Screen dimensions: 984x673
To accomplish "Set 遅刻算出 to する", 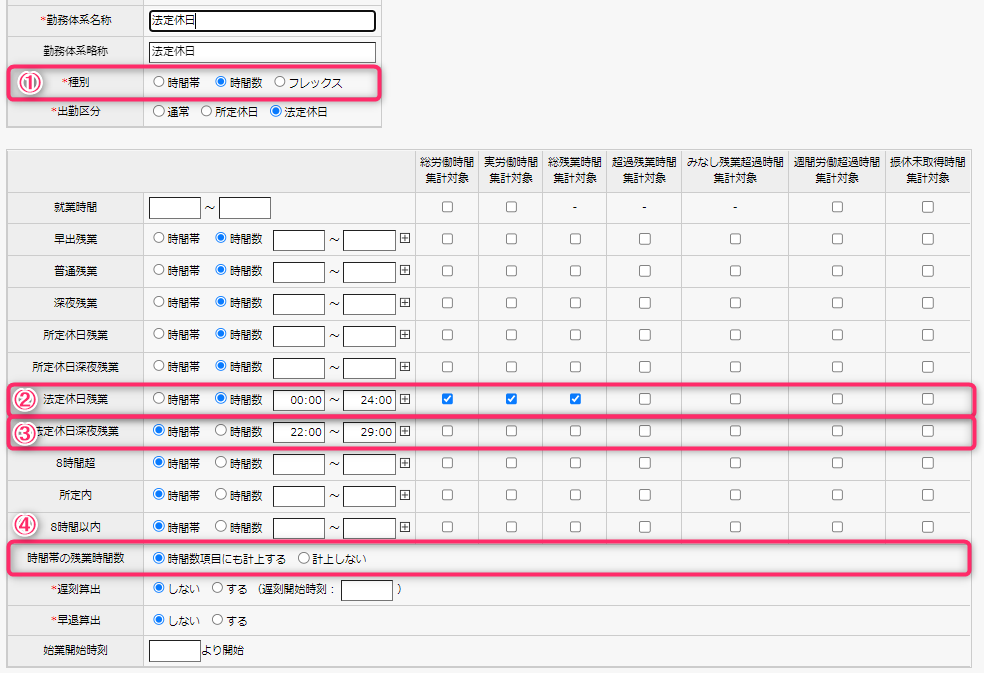I will [x=218, y=589].
